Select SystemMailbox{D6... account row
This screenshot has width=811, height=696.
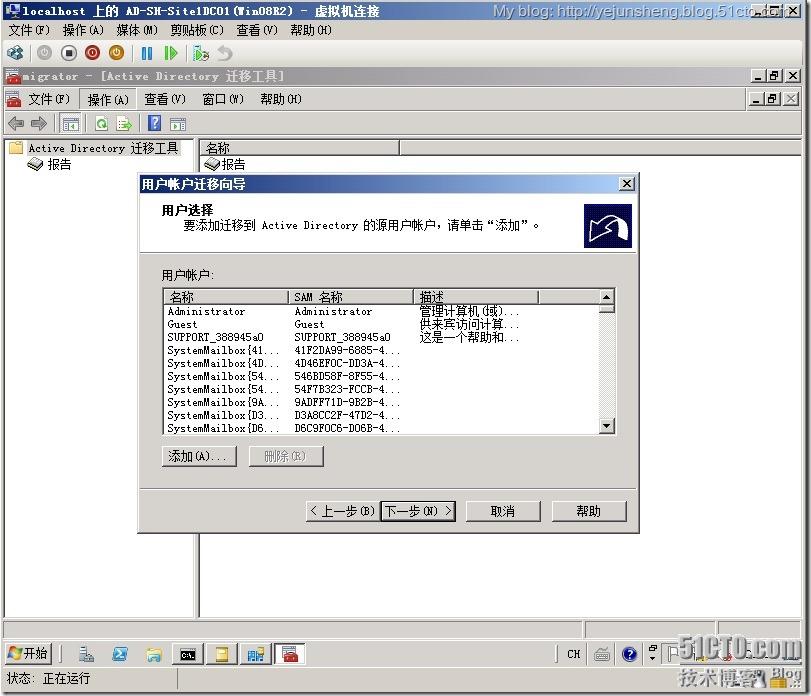pos(381,428)
